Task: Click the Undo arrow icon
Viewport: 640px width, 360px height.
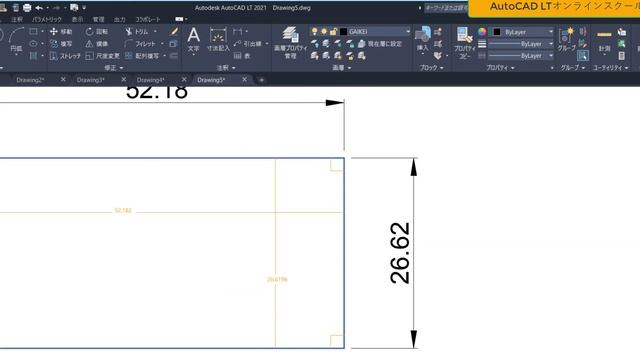Action: click(x=39, y=7)
